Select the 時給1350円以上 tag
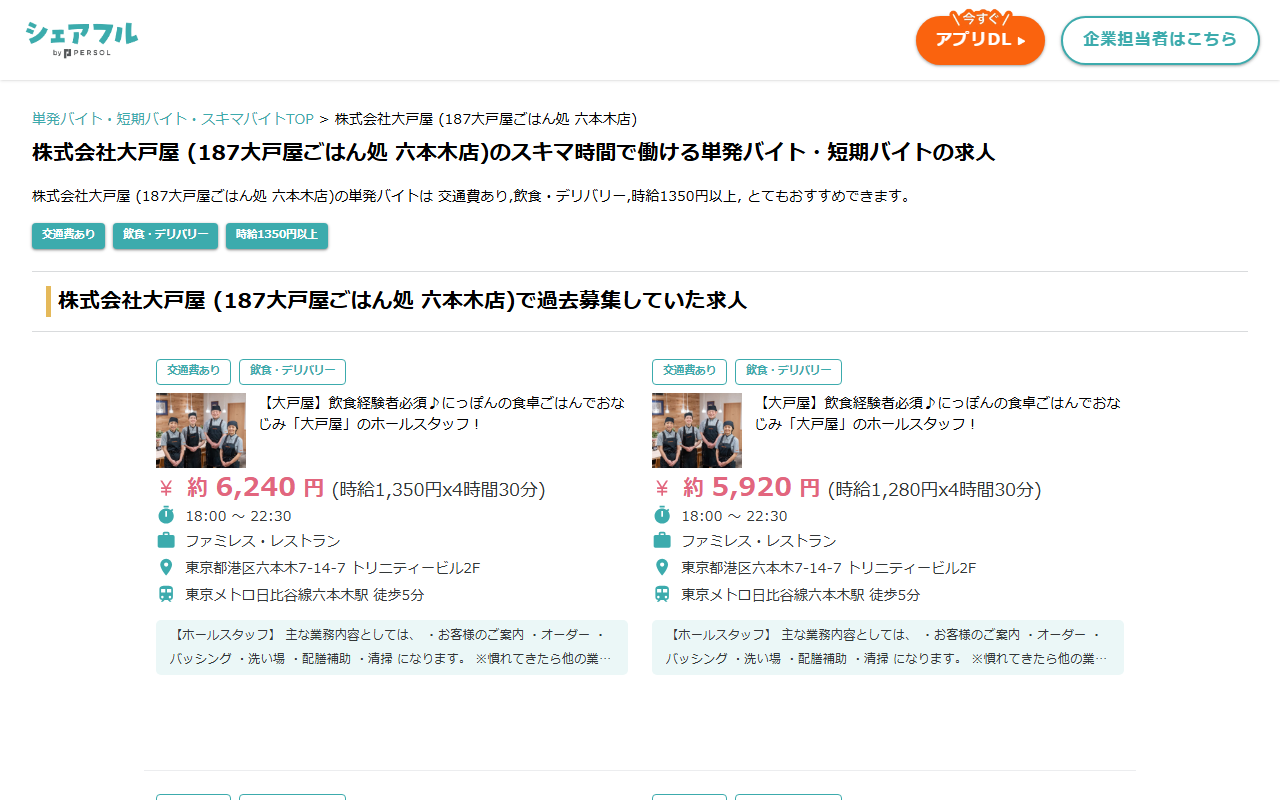This screenshot has width=1280, height=800. click(277, 235)
